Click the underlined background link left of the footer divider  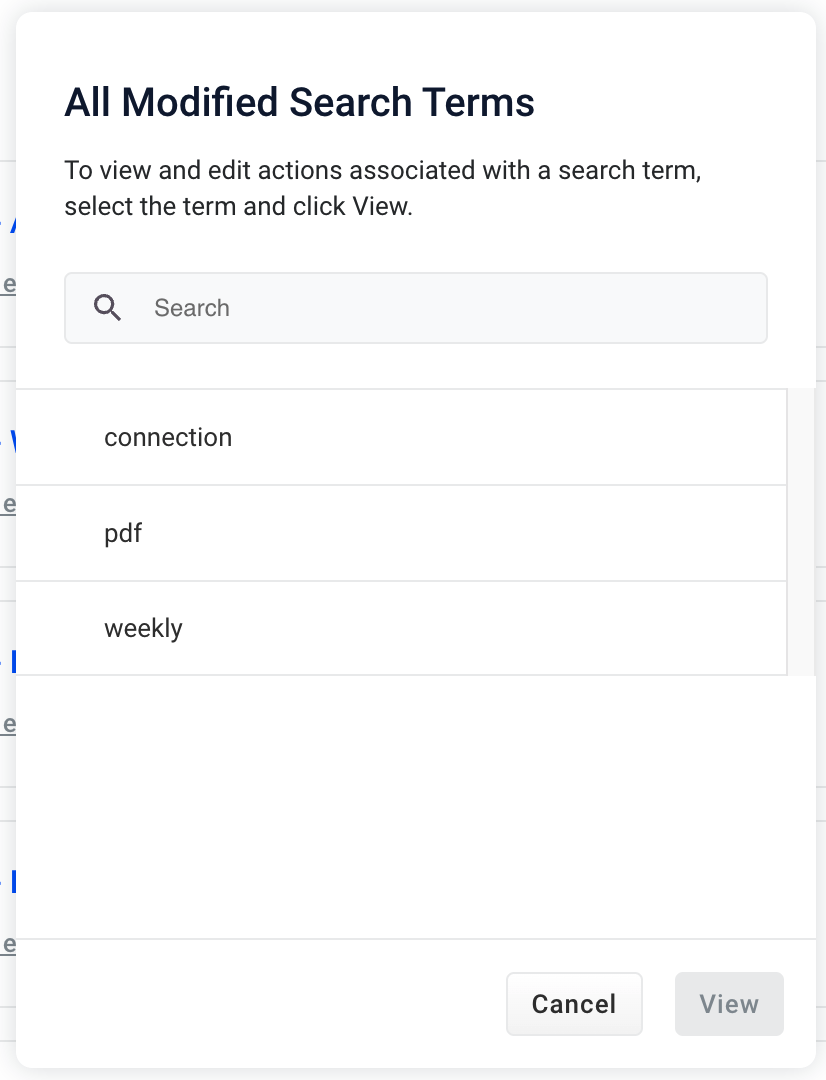coord(8,945)
